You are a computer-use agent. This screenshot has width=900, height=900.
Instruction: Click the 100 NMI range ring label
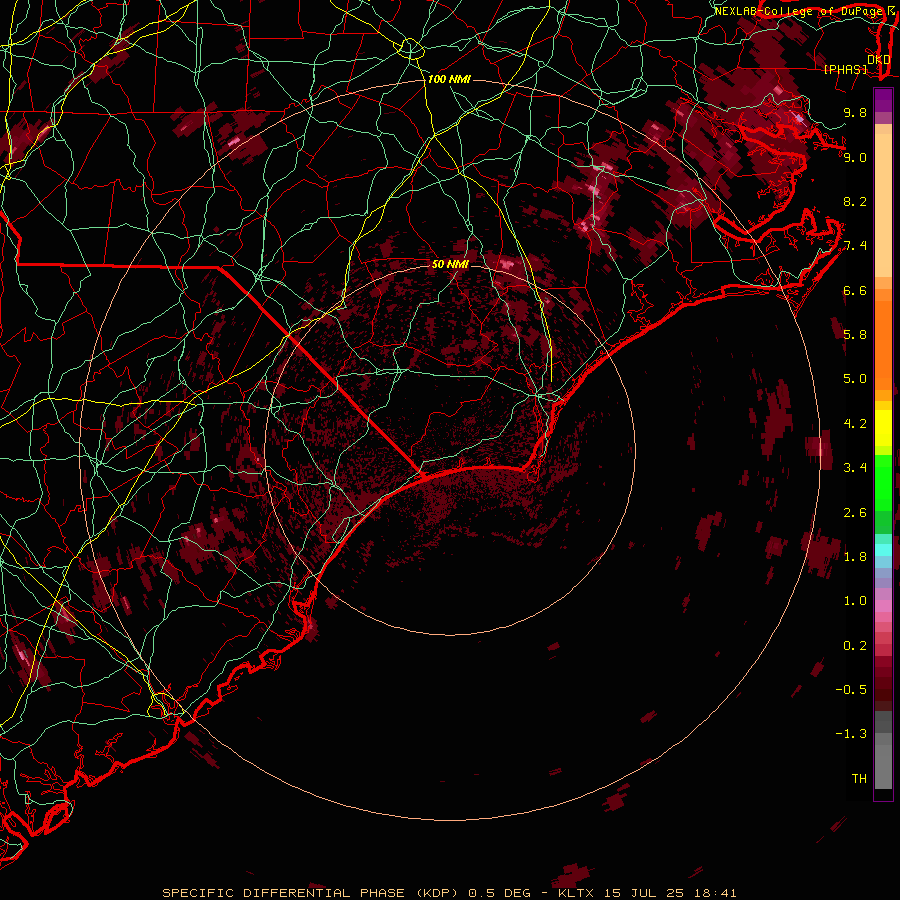449,79
